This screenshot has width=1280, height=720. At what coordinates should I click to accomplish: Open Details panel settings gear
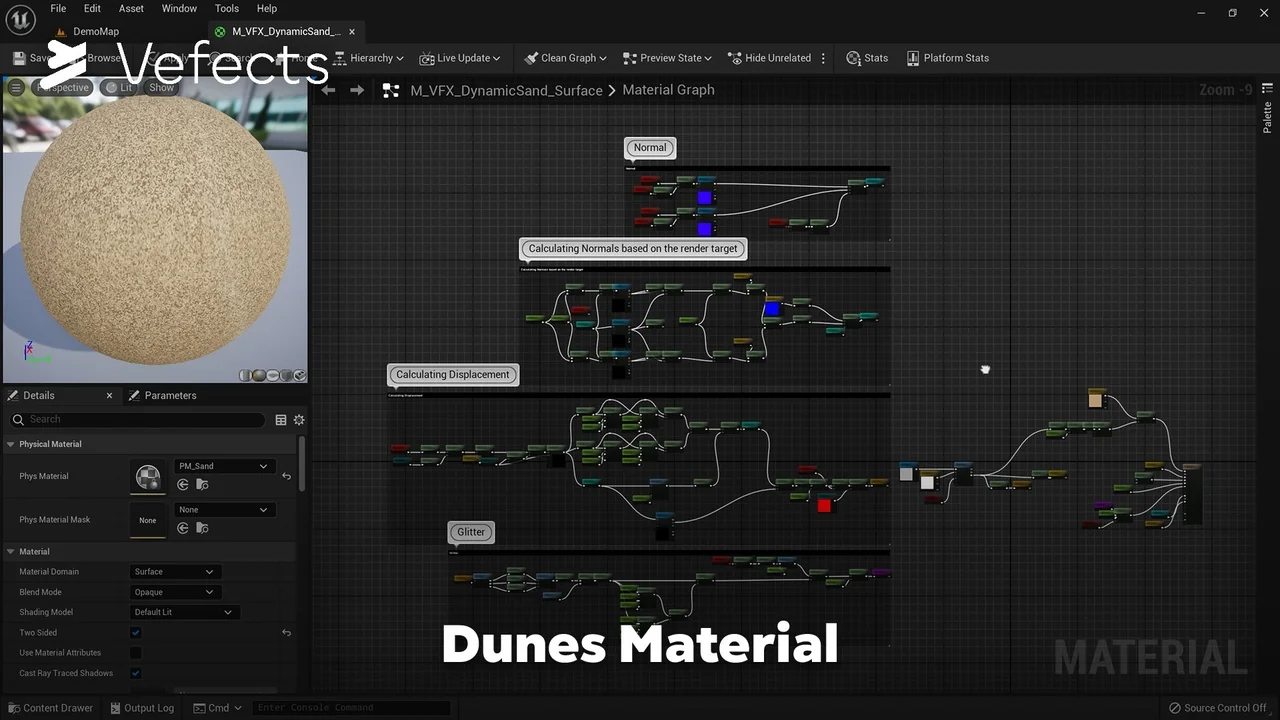click(x=298, y=420)
